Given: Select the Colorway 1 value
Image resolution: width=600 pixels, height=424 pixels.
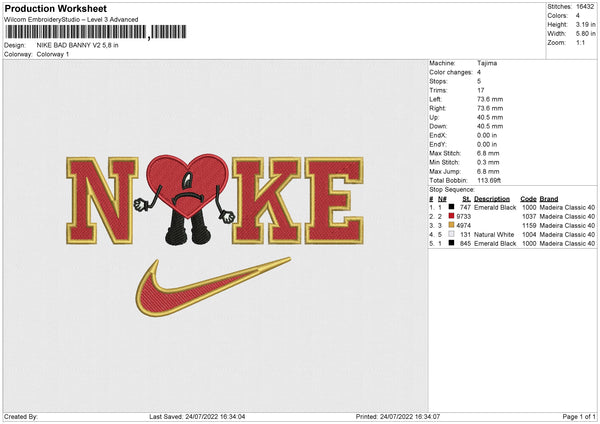Looking at the screenshot, I should tap(53, 54).
